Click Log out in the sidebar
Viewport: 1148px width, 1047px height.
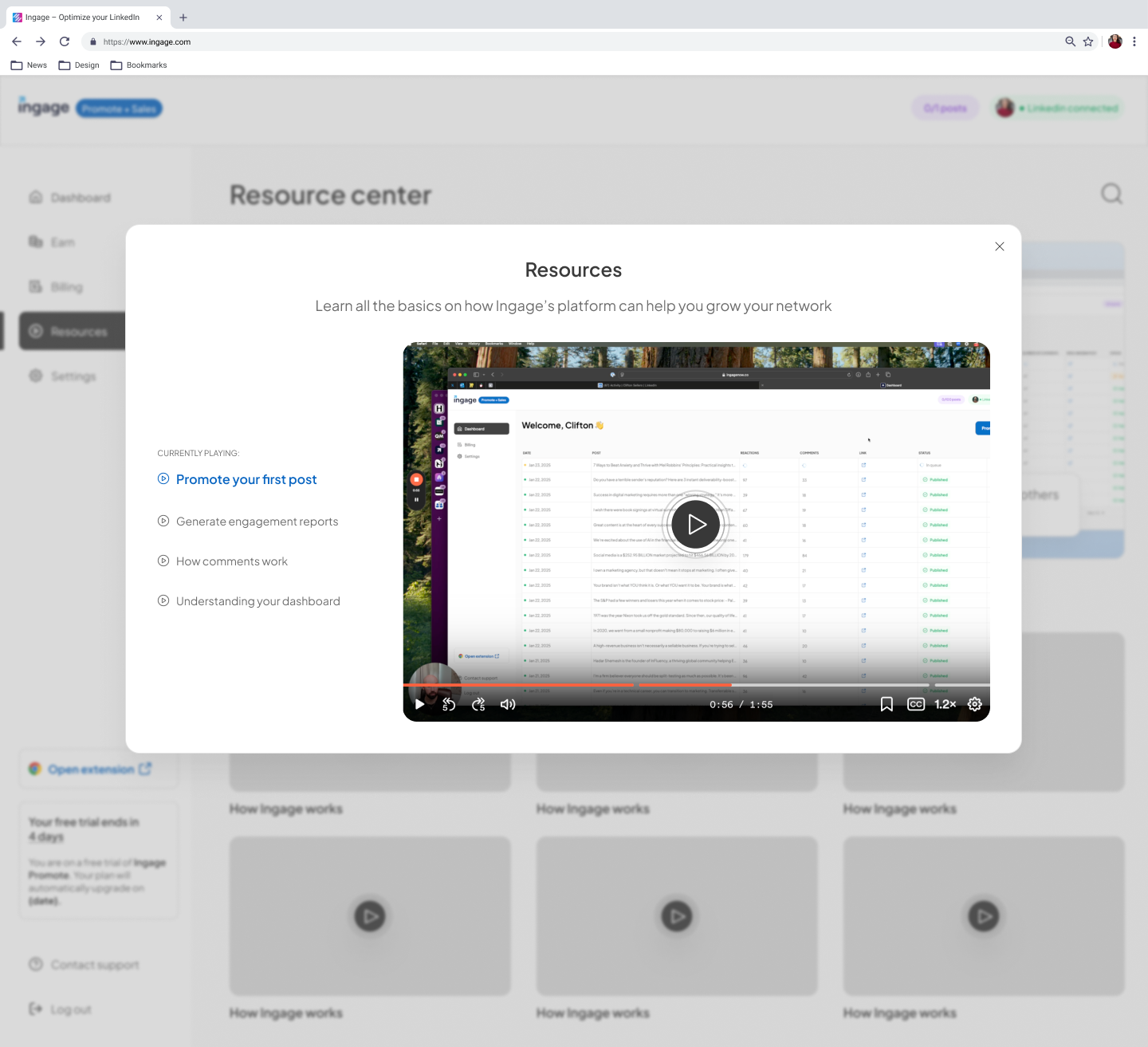pos(61,1010)
